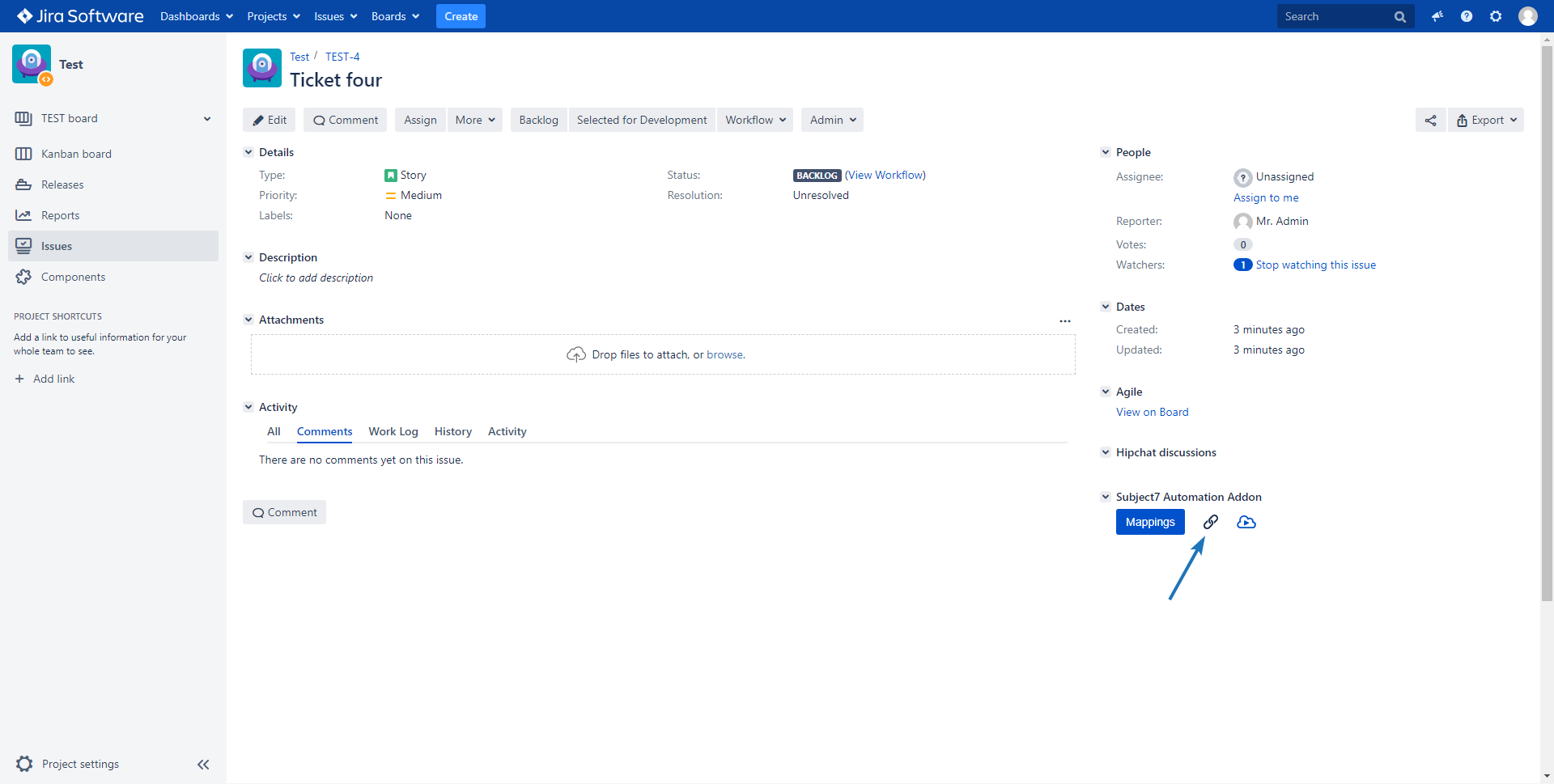Viewport: 1554px width, 784px height.
Task: Switch to the Work Log tab
Action: [x=393, y=431]
